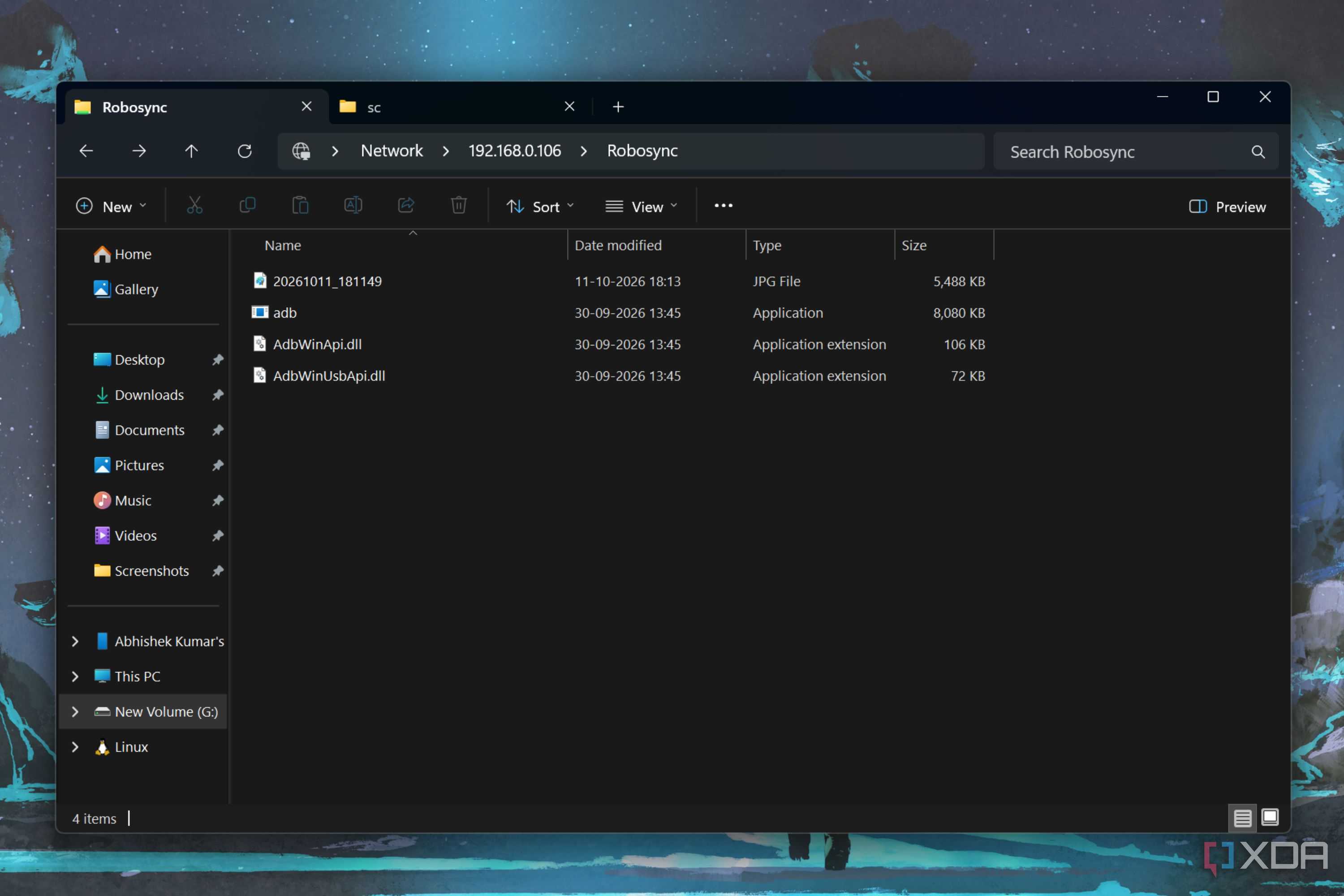
Task: Open the View dropdown
Action: pos(641,207)
